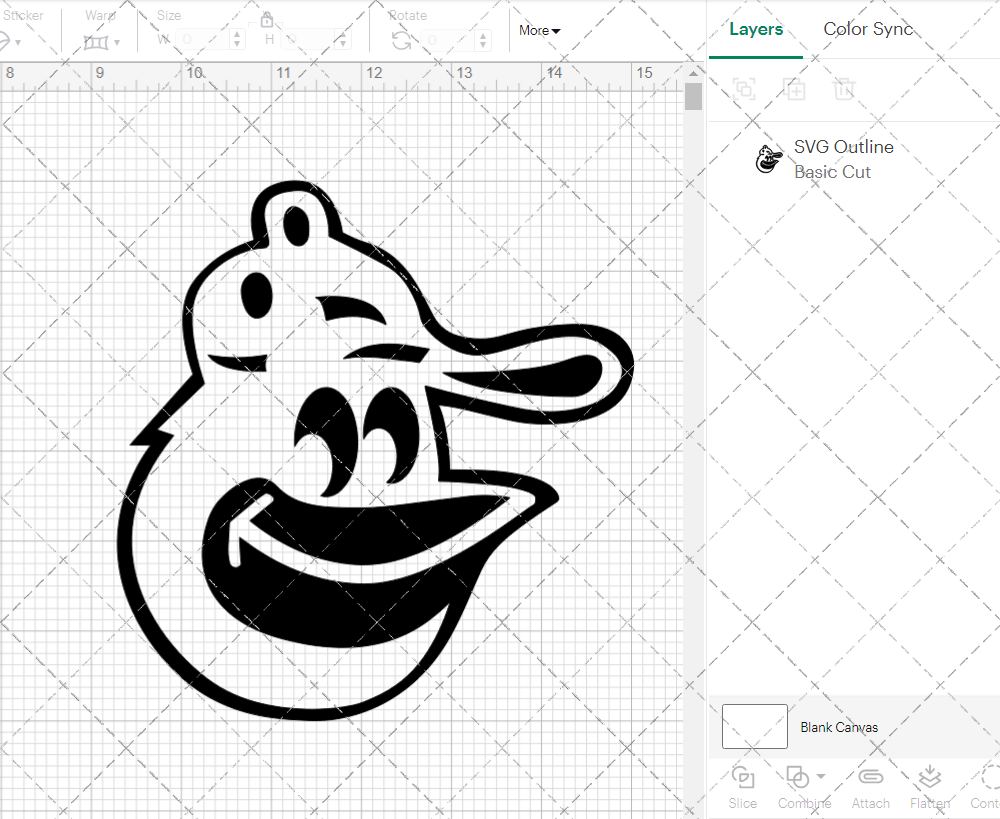
Task: Select the Layers tab
Action: point(756,29)
